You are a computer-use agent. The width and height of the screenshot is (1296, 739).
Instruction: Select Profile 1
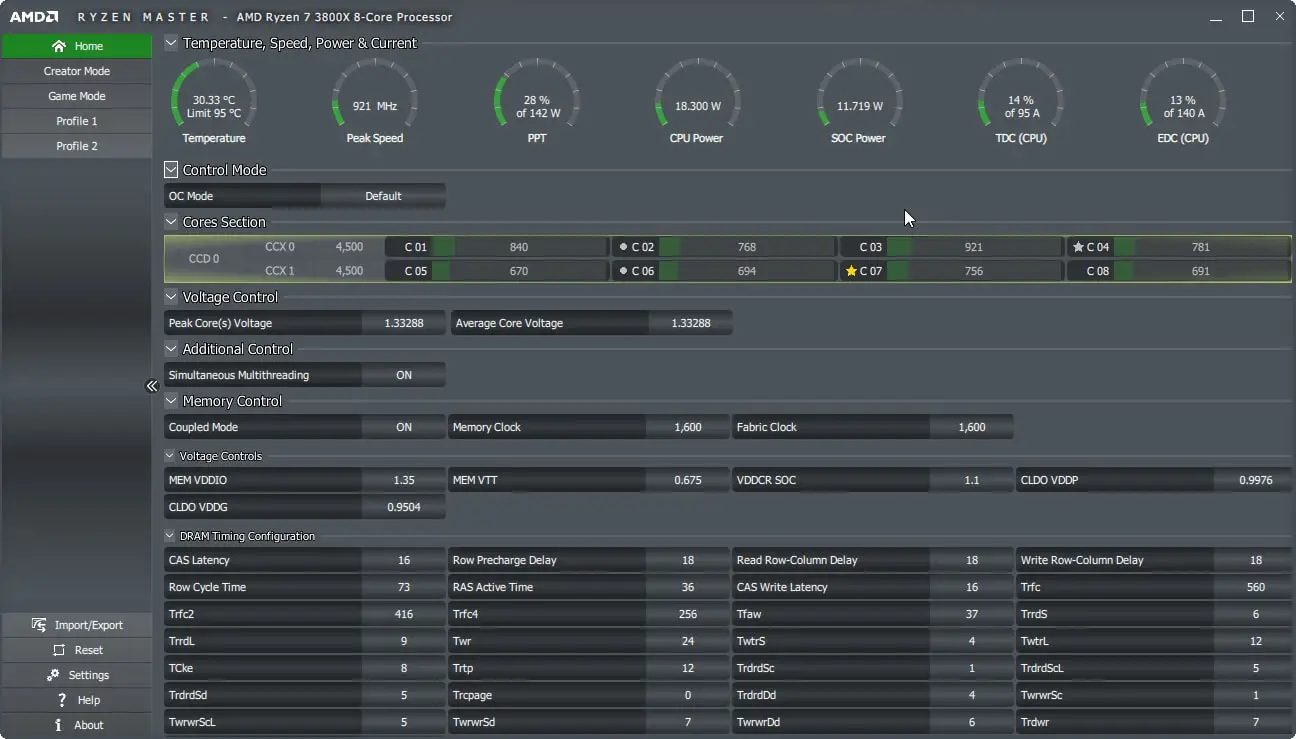tap(76, 121)
